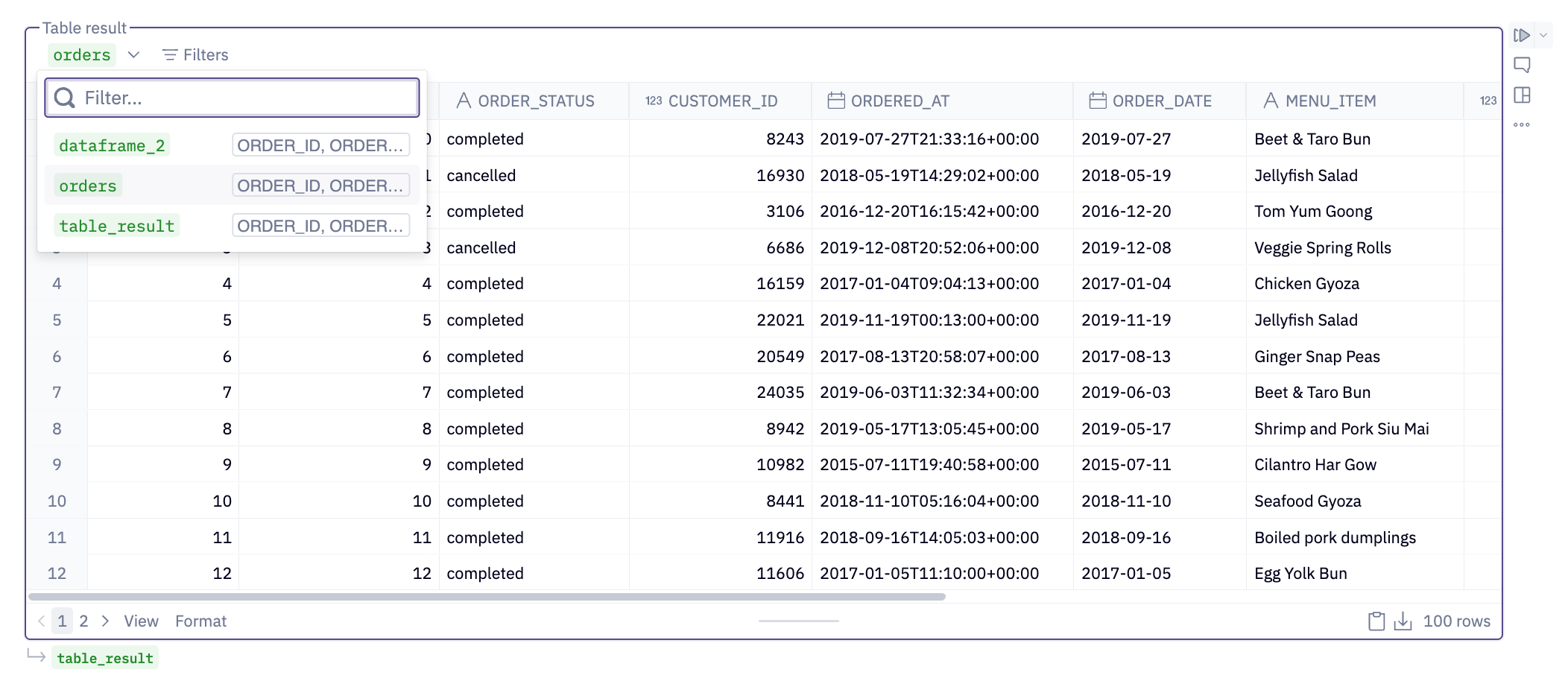Screen dimensions: 1568x687
Task: Select dataframe_2 from the list
Action: [112, 145]
